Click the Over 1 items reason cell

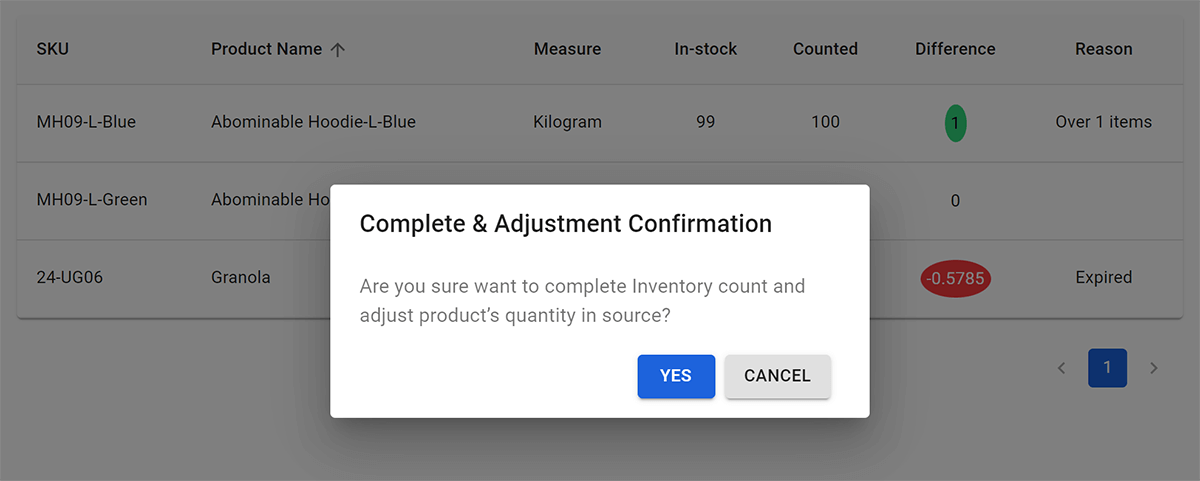click(x=1103, y=122)
